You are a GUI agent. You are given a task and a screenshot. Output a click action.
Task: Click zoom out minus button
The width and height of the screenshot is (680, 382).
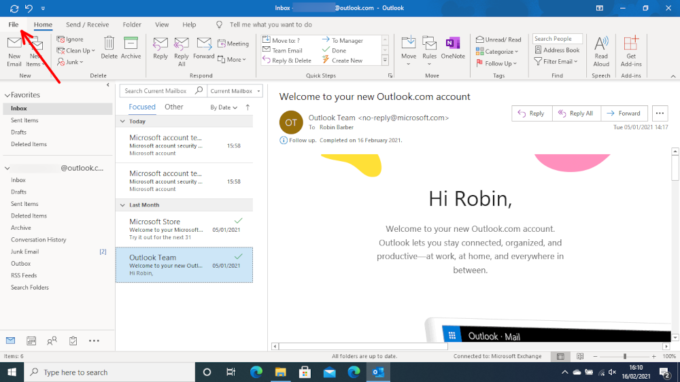(595, 356)
